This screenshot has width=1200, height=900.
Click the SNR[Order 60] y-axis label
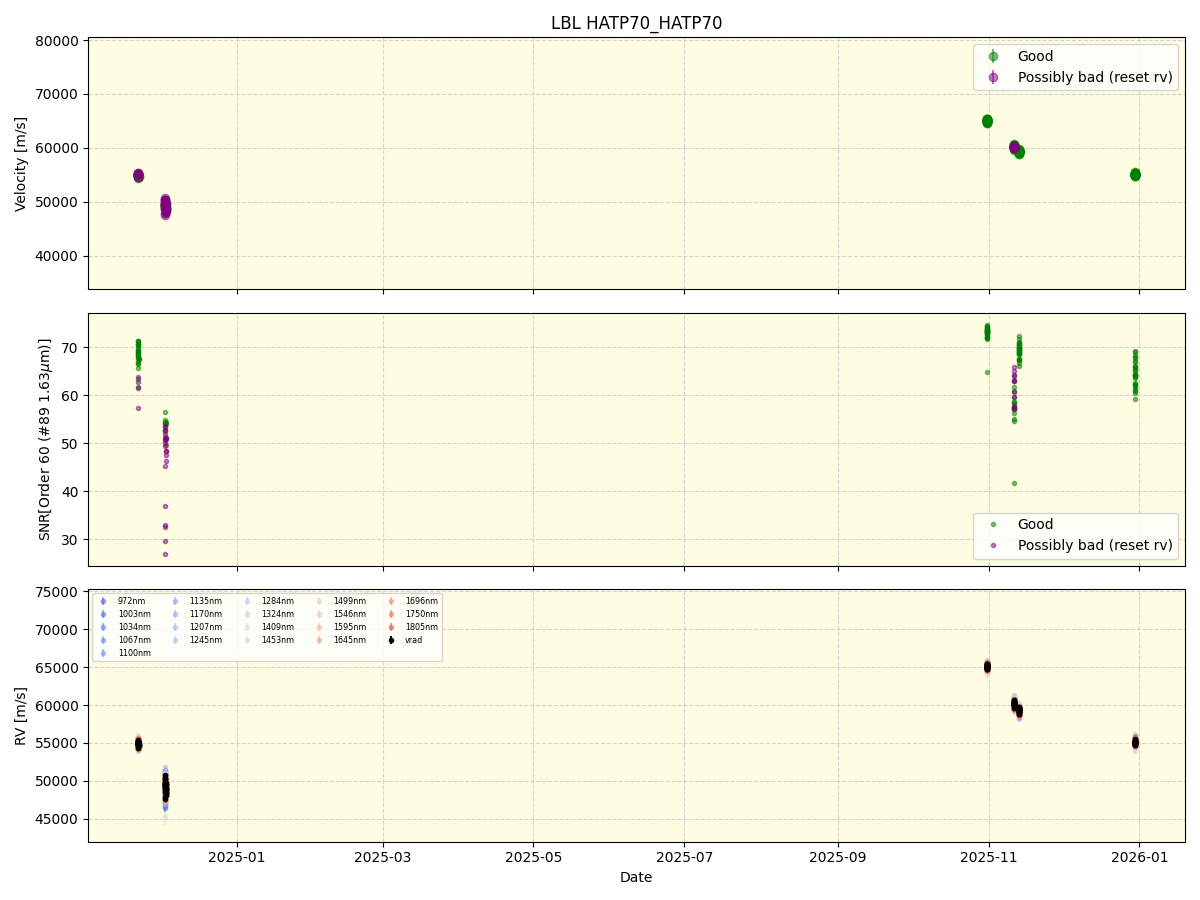coord(44,439)
